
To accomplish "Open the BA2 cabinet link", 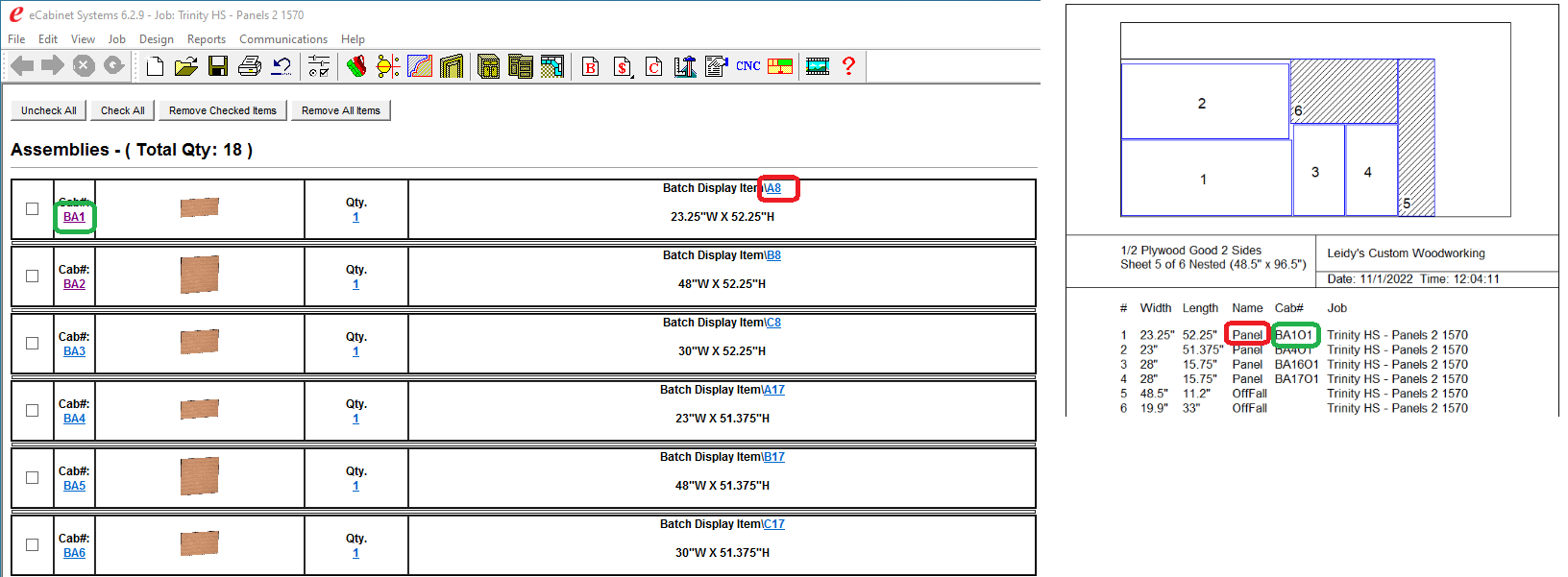I will [x=74, y=284].
